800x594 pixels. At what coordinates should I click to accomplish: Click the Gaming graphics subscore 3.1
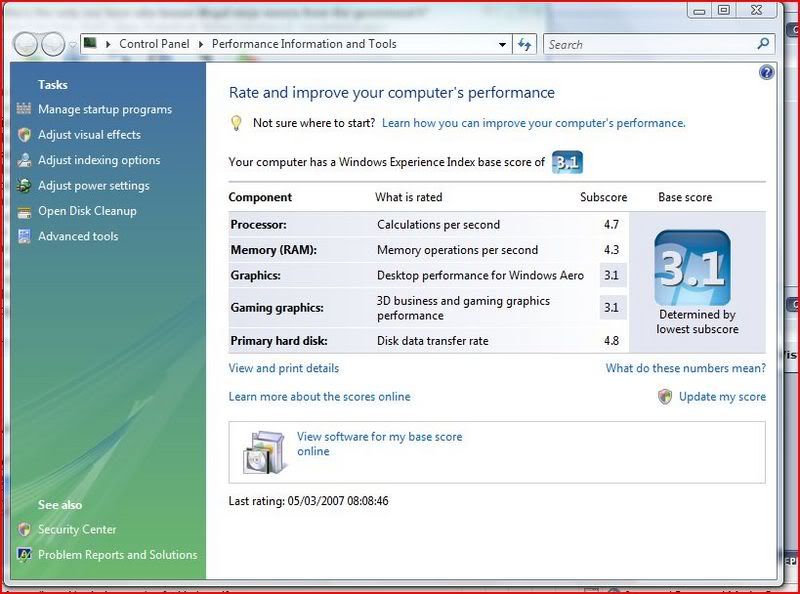[611, 308]
